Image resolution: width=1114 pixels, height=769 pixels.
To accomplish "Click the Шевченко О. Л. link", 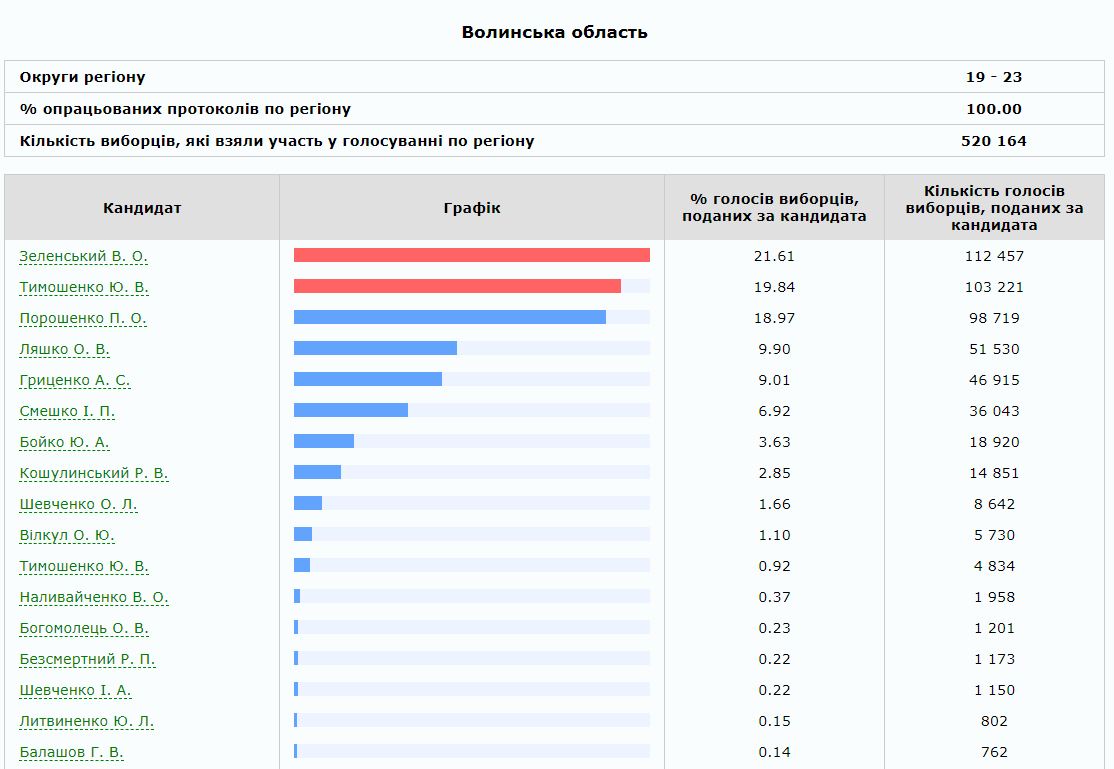I will 78,504.
